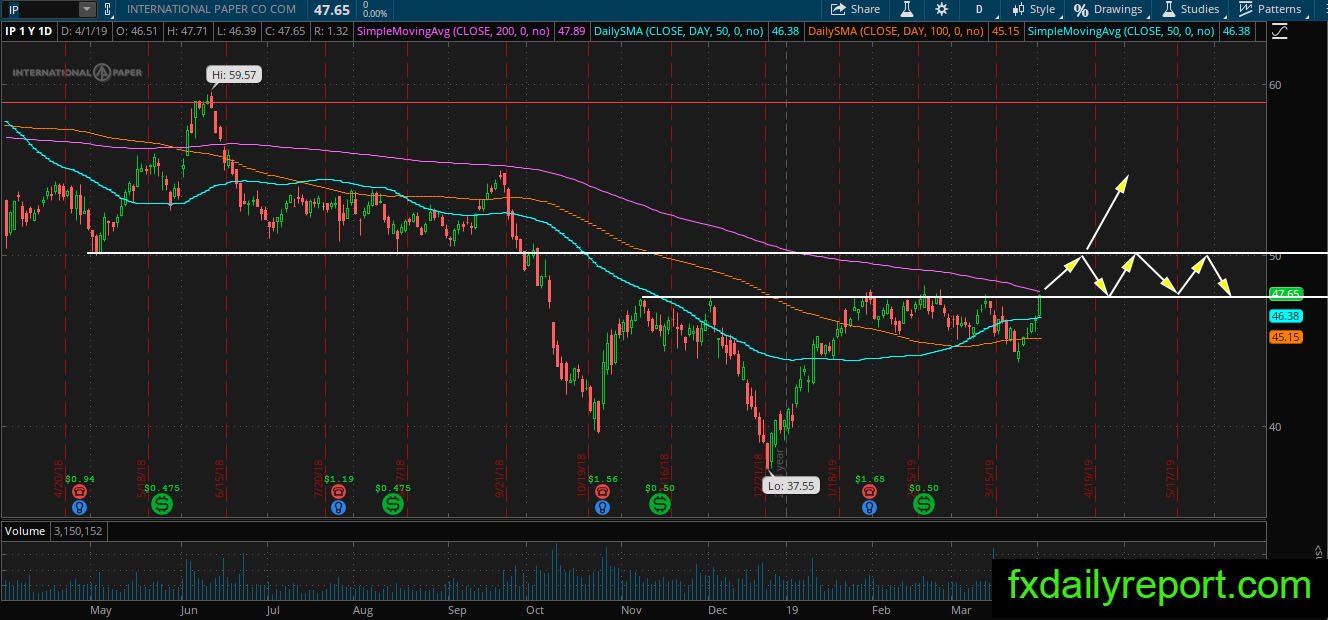
Task: Click the orange 45.15 price axis label
Action: coord(1284,338)
